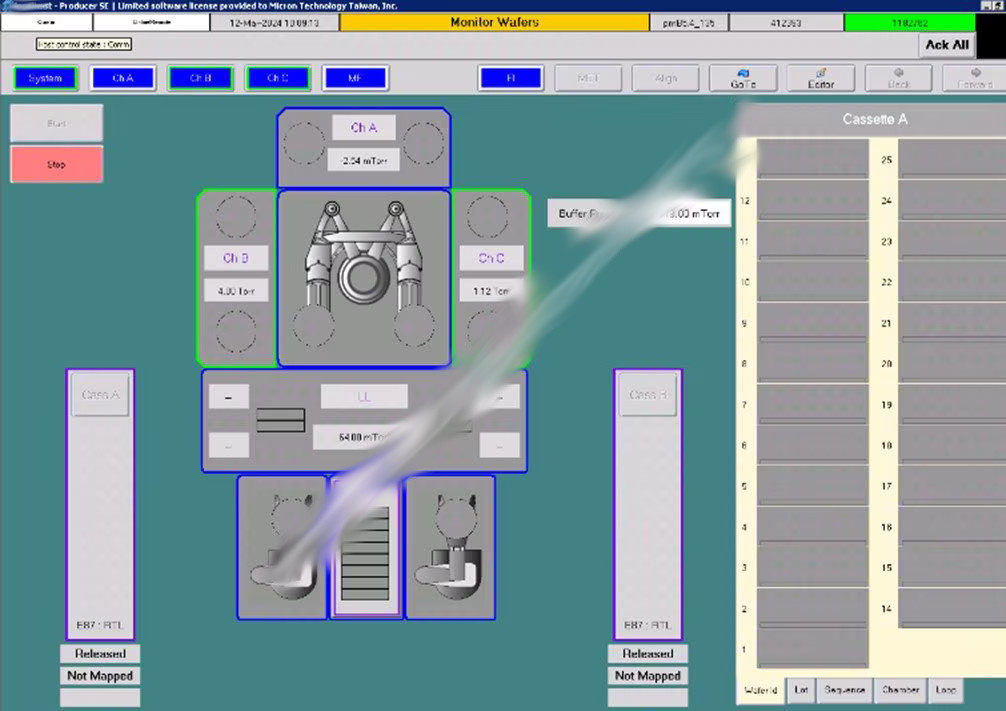
Task: Select the Lot tab under cassette
Action: tap(801, 690)
